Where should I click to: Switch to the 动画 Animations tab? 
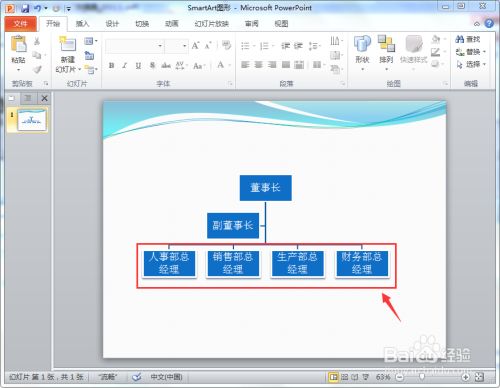172,24
